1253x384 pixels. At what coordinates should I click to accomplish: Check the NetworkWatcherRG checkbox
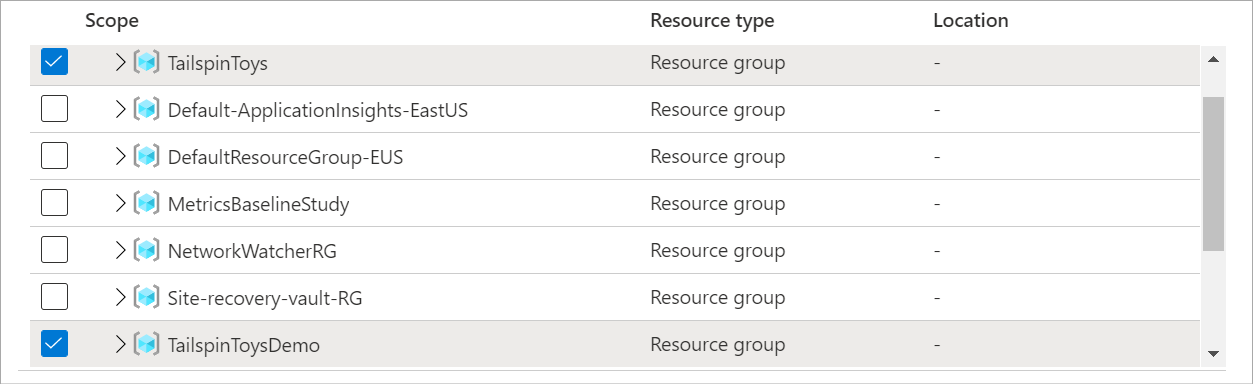[54, 250]
